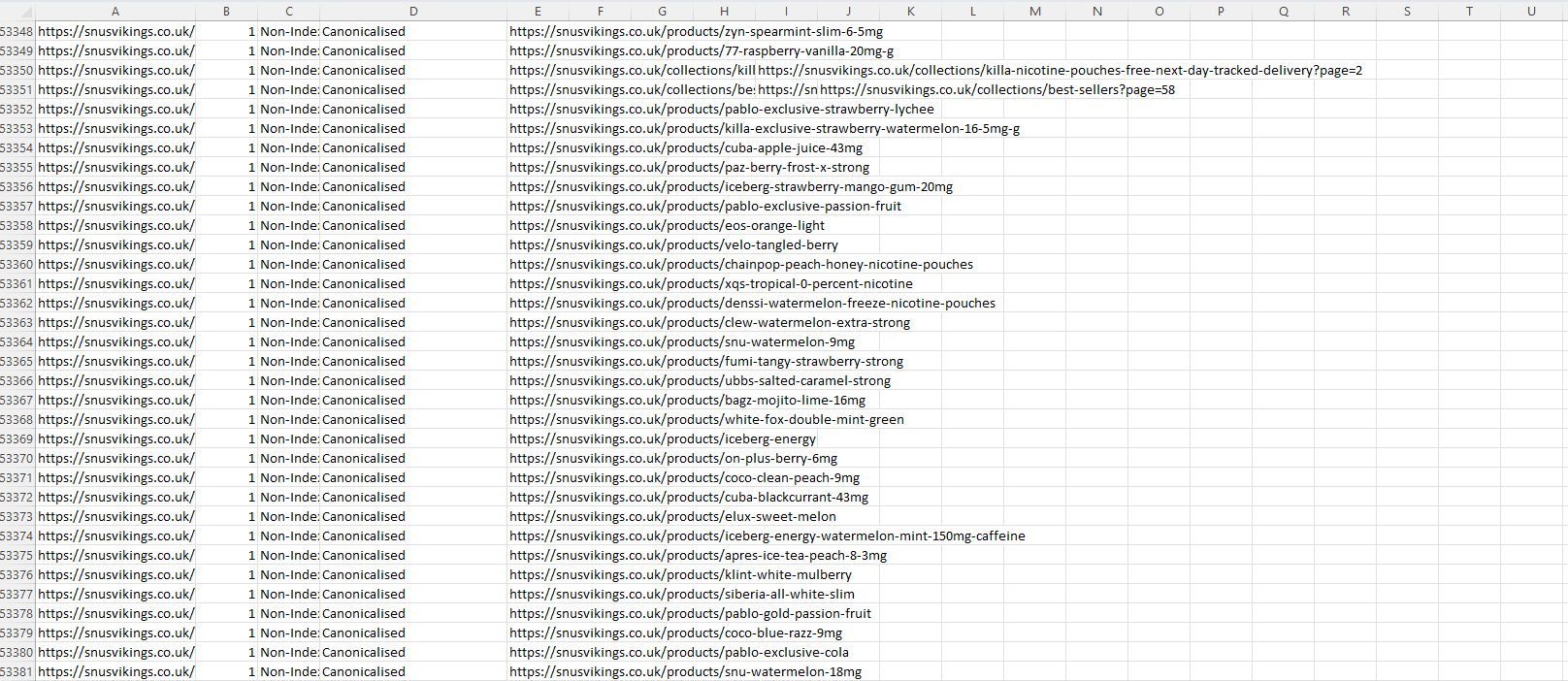The image size is (1568, 681).
Task: Click bagz-mojito-lime-16mg URL cell
Action: click(687, 400)
